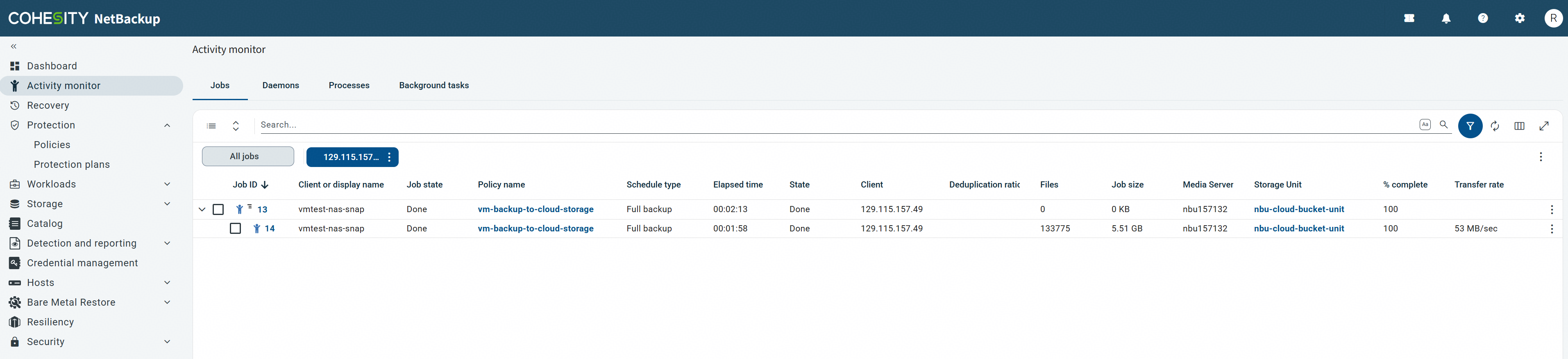Open Policies under Protection
Screen dimensions: 1568x359
coord(52,145)
